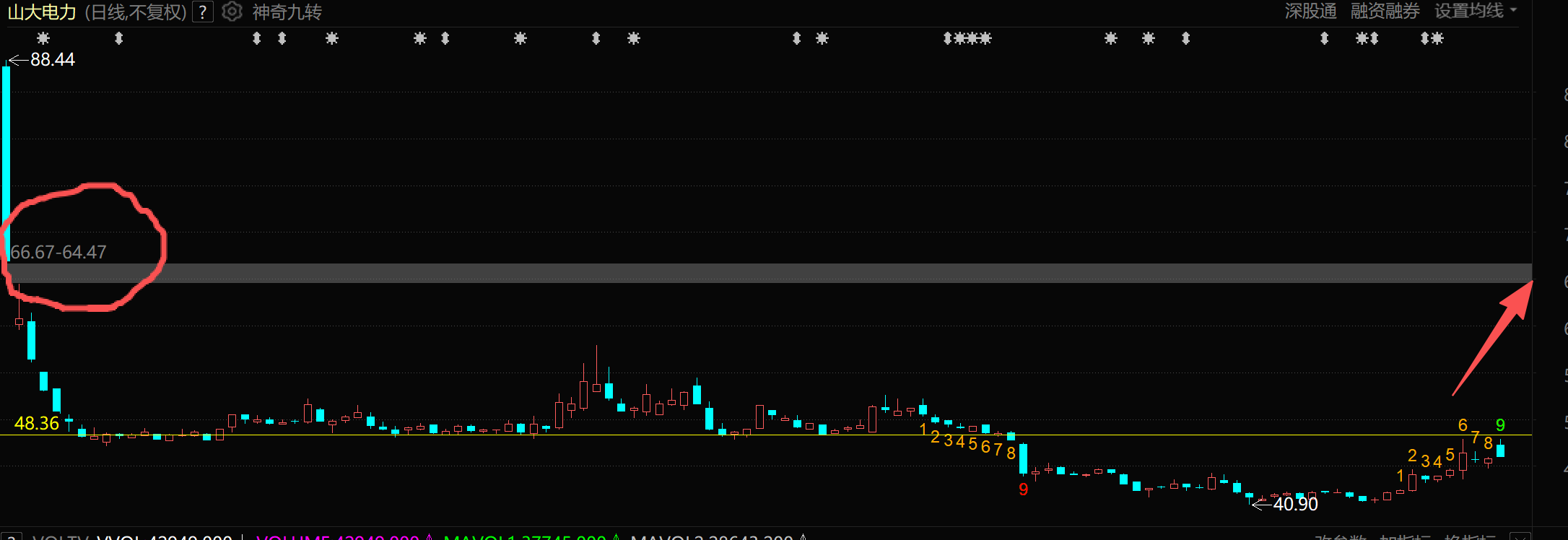1568x540 pixels.
Task: Click the last star marker beneath 设置均线
Action: coord(1437,38)
